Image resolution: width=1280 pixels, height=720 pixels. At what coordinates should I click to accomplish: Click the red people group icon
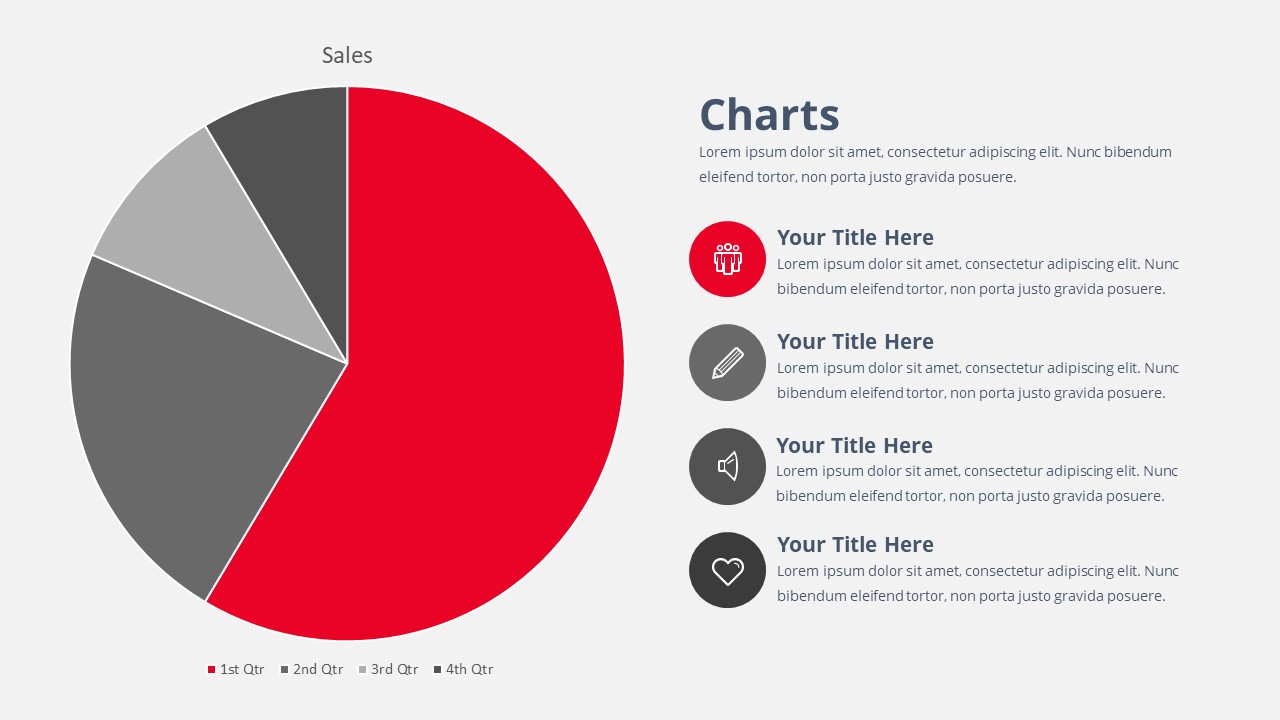[727, 259]
